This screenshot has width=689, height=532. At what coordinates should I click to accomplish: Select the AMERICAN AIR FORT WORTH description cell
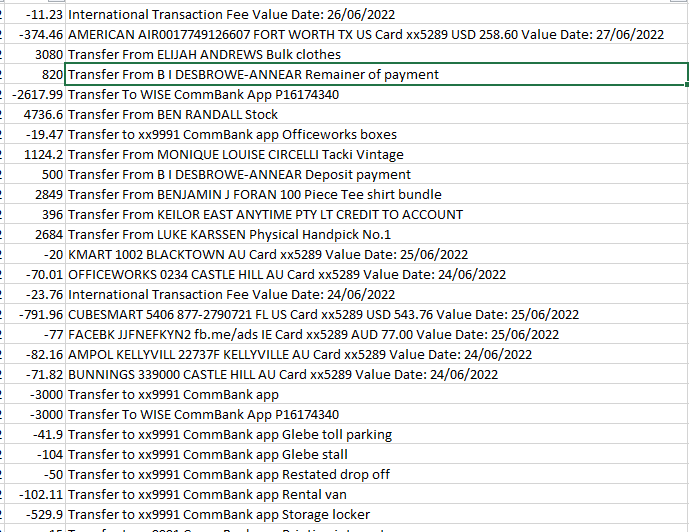point(377,34)
